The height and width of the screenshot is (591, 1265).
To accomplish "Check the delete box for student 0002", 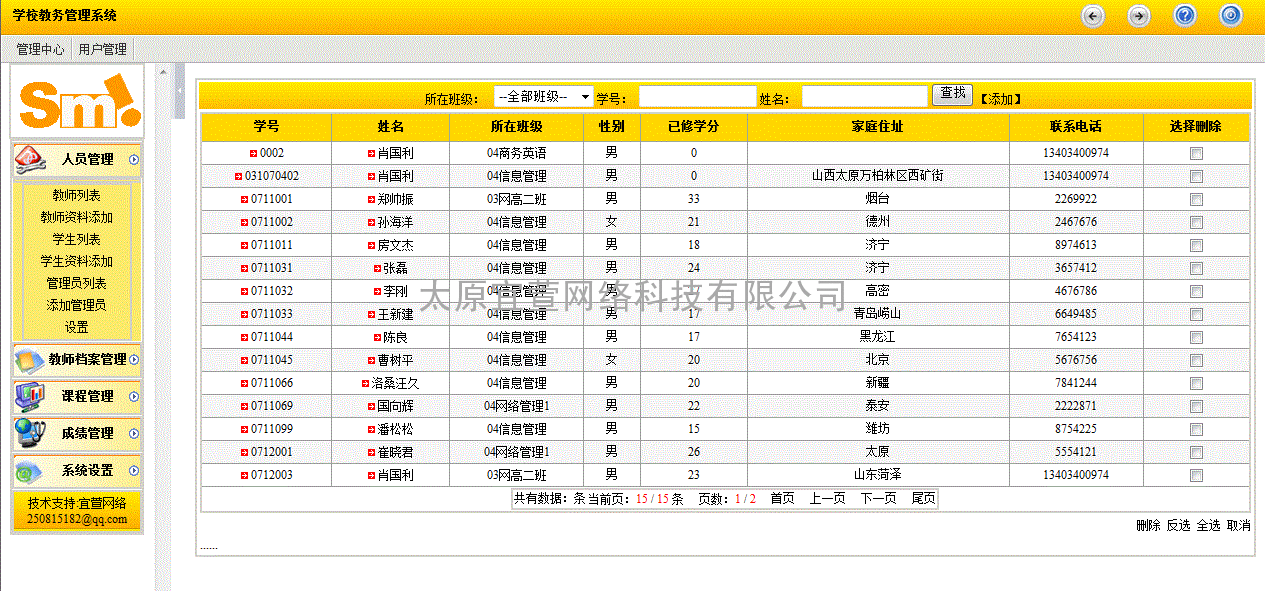I will (1196, 154).
